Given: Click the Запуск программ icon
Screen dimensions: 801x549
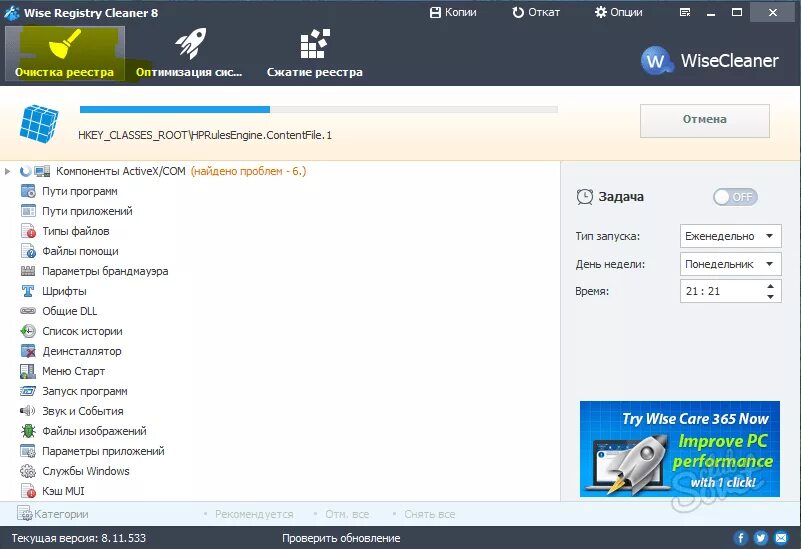Looking at the screenshot, I should point(28,391).
